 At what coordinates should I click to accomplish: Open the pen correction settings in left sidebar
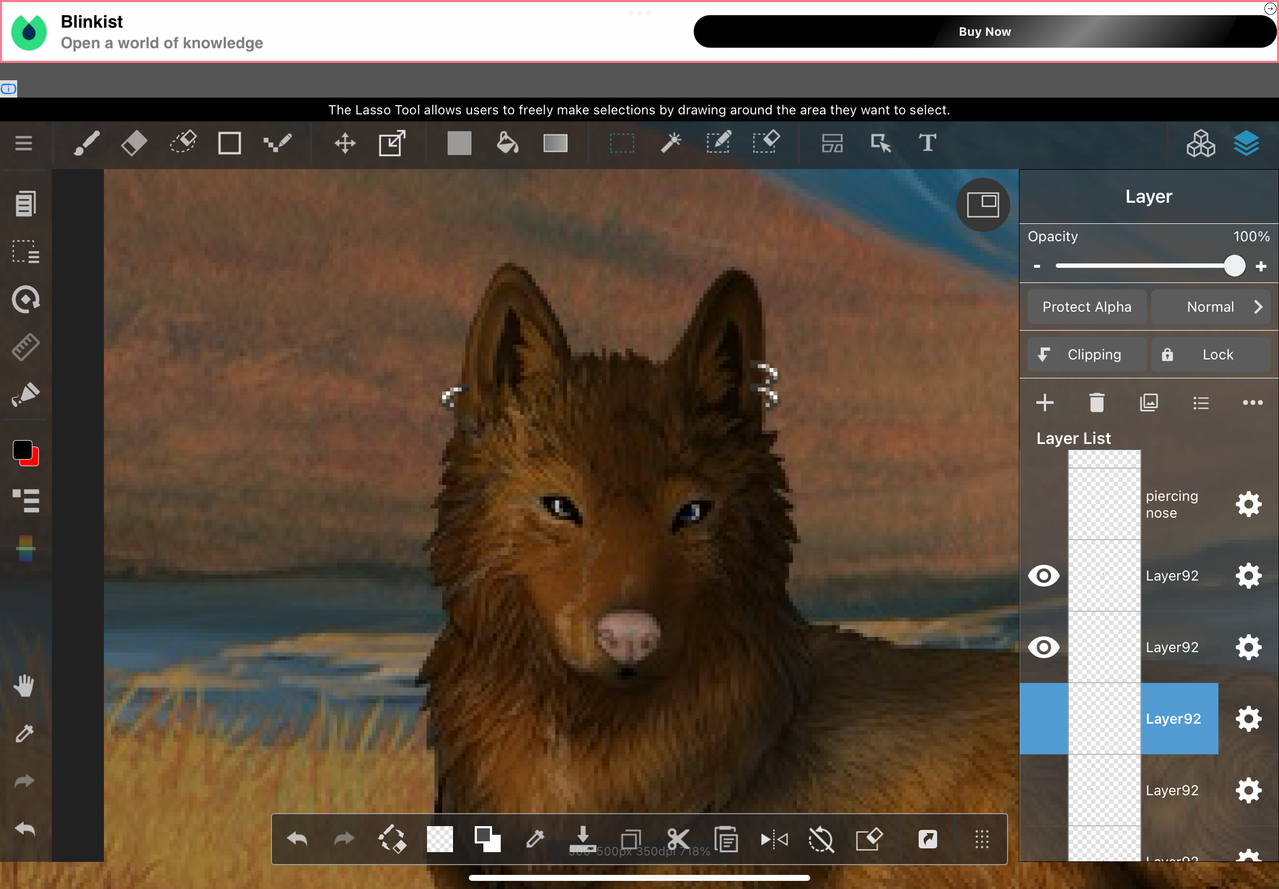pyautogui.click(x=26, y=394)
